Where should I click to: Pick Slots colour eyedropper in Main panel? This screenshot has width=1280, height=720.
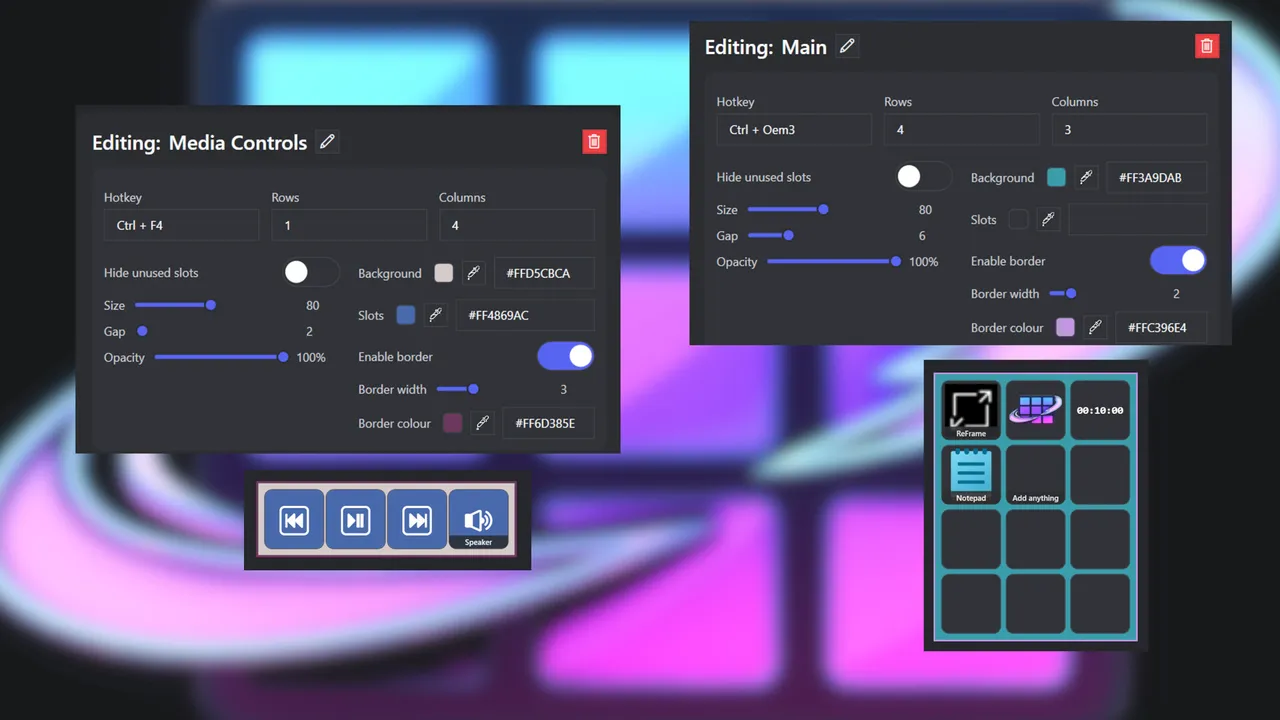pos(1047,219)
